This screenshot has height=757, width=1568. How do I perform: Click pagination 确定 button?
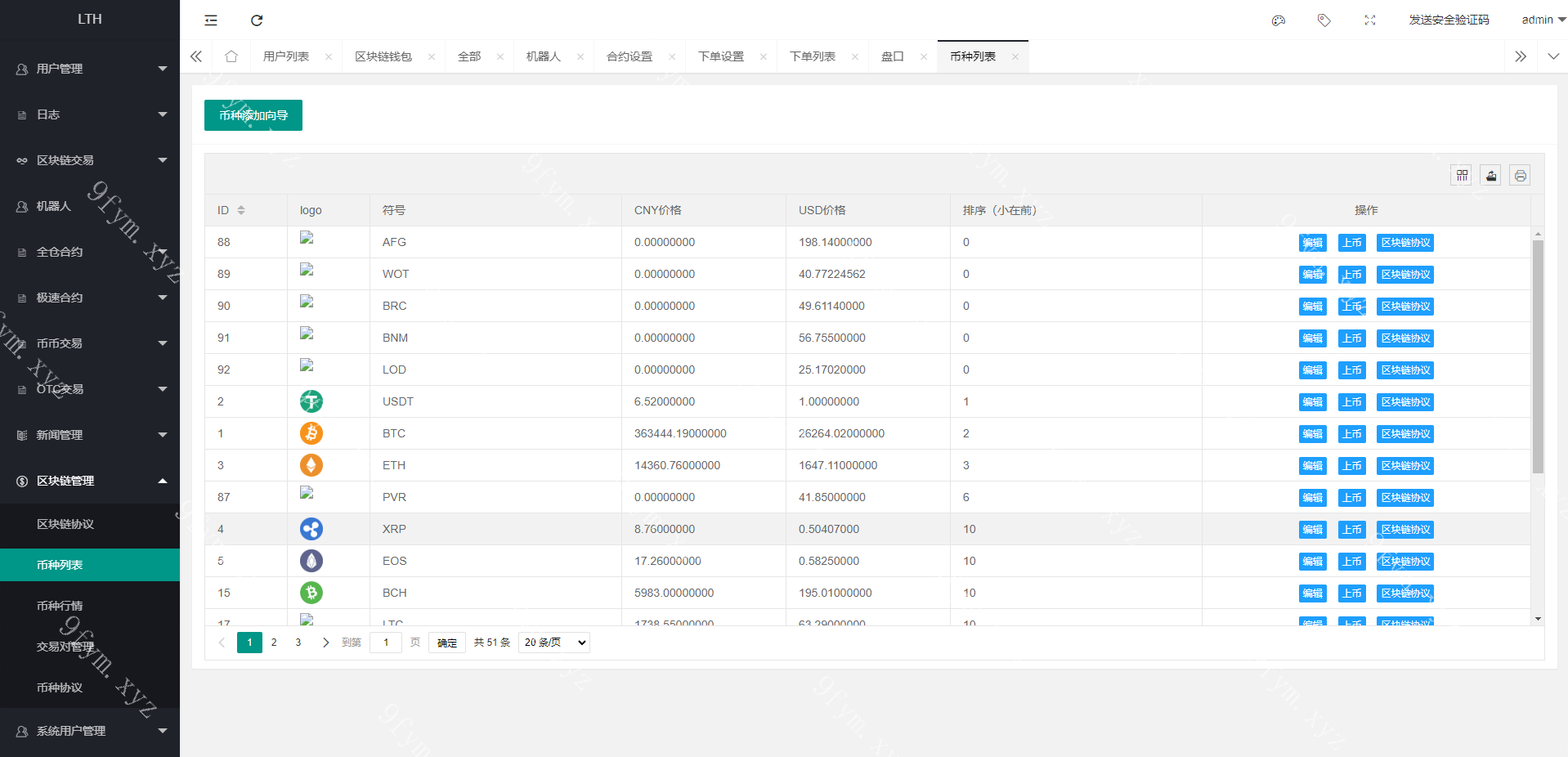point(447,643)
